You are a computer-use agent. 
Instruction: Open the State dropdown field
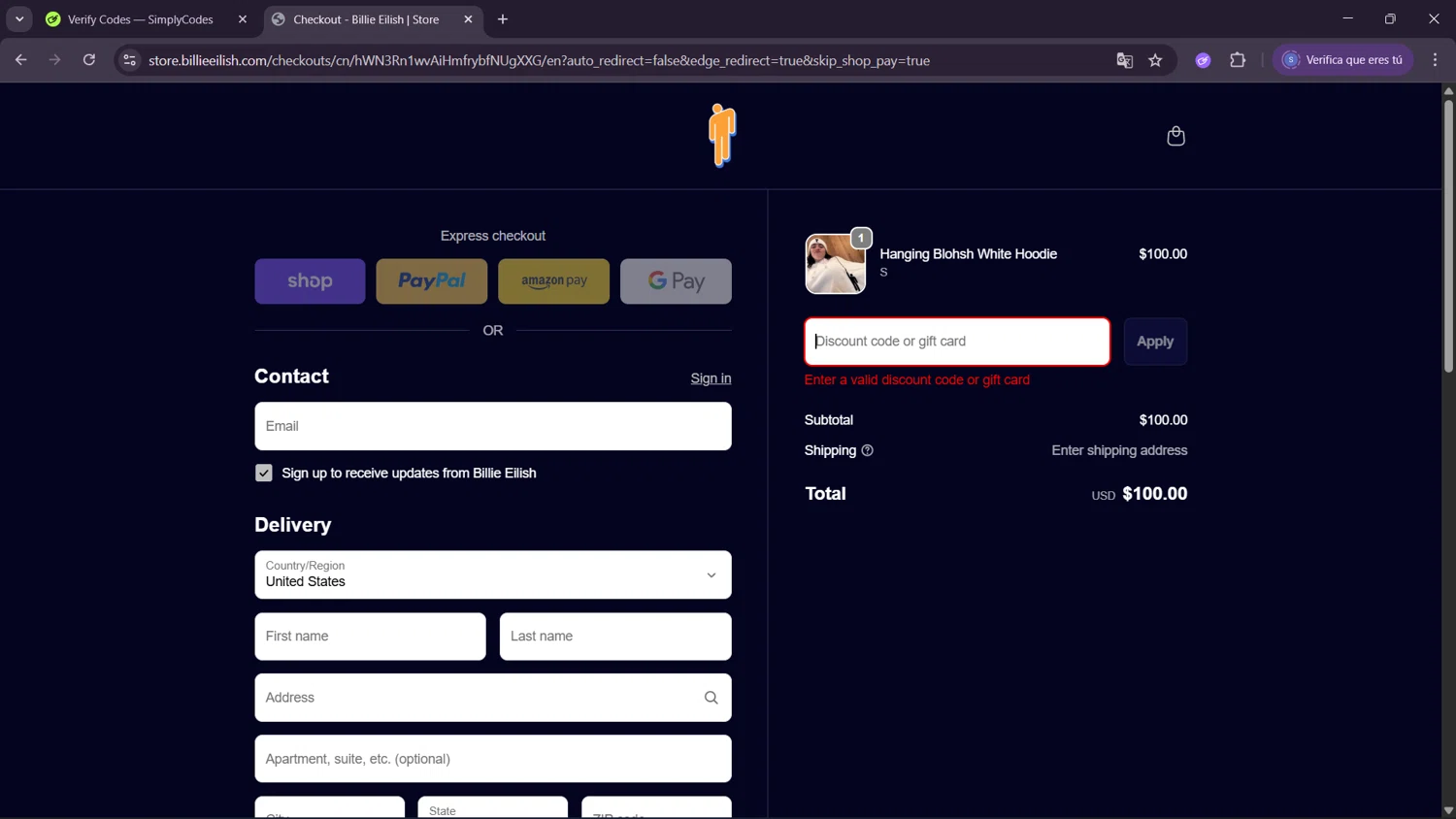point(493,808)
